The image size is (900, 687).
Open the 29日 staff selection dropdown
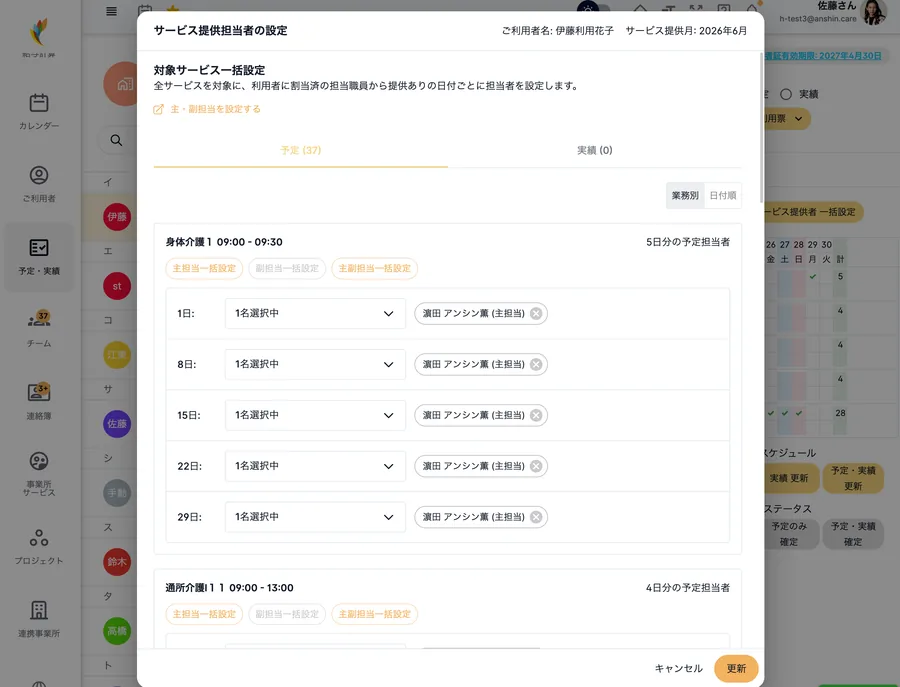click(x=315, y=517)
